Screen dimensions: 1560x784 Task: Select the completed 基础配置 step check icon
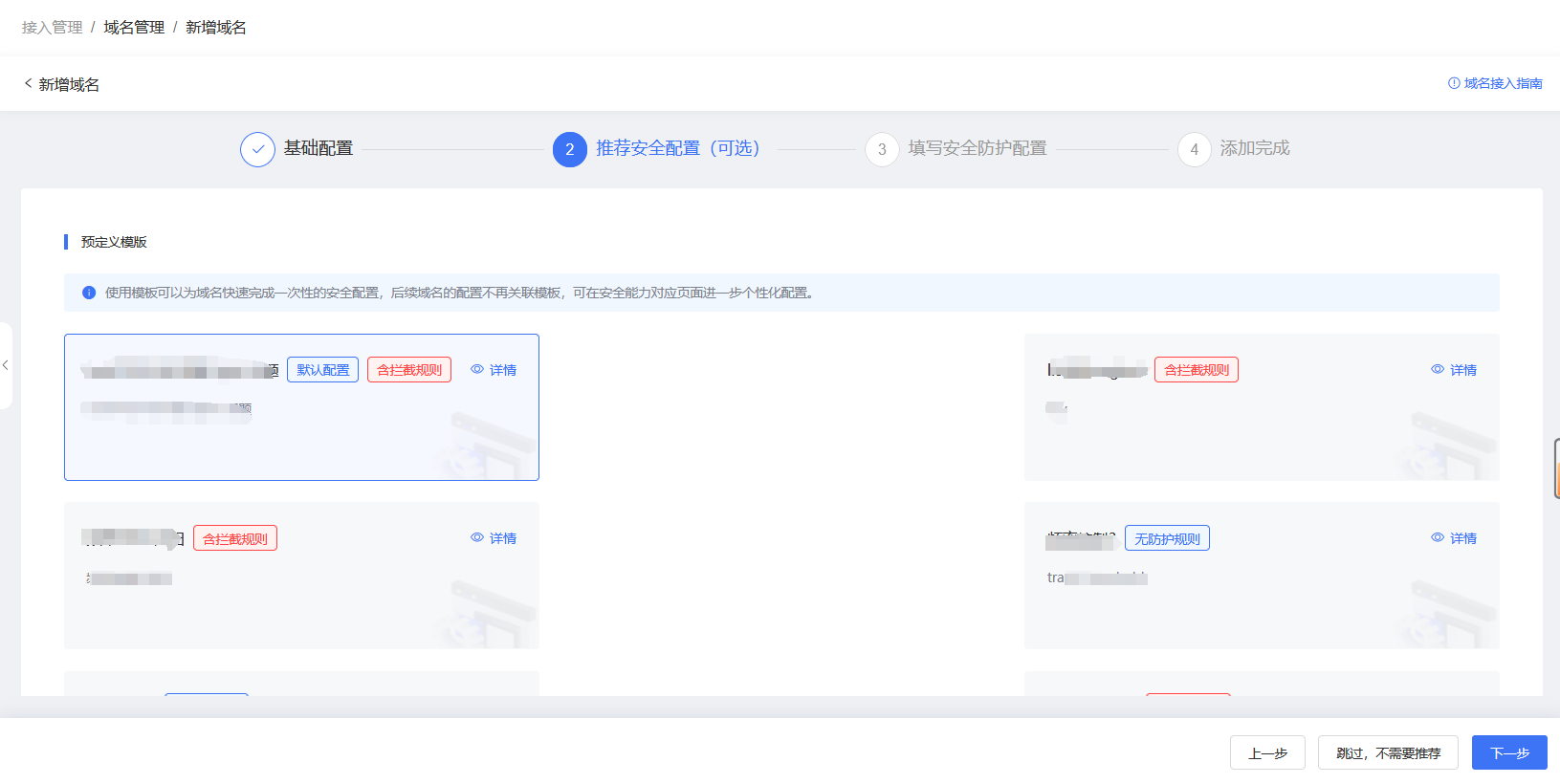[x=257, y=149]
